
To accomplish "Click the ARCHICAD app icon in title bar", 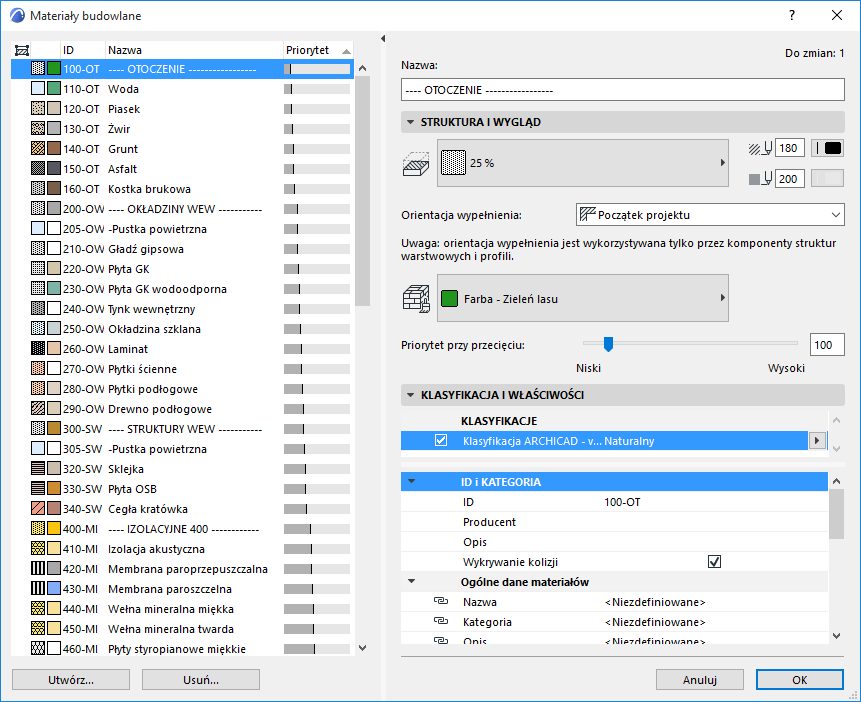I will (x=18, y=15).
